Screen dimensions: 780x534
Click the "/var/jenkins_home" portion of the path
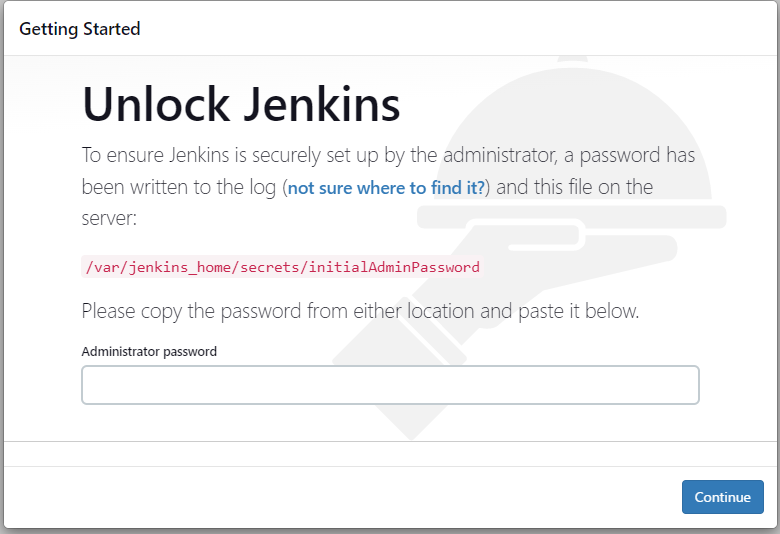pyautogui.click(x=160, y=267)
